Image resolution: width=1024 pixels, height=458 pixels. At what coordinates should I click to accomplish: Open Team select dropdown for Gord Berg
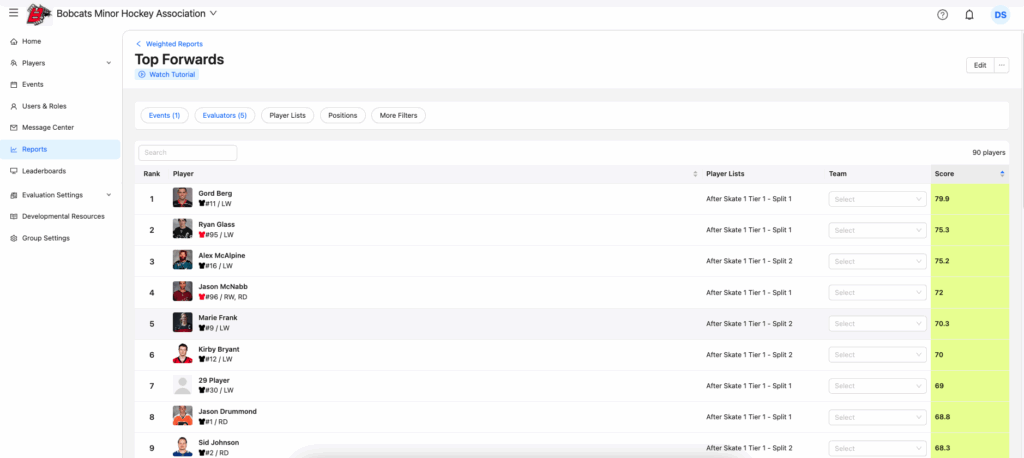[878, 199]
